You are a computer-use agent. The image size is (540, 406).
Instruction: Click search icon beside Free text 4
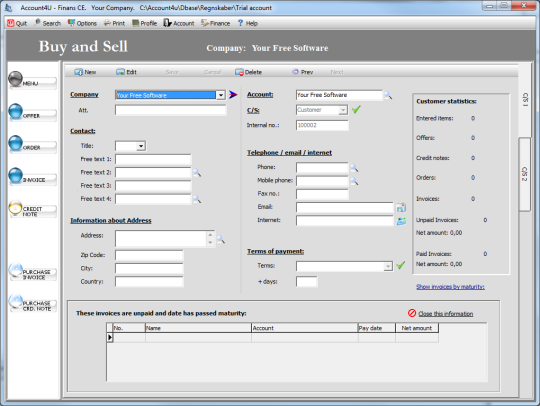click(x=197, y=199)
